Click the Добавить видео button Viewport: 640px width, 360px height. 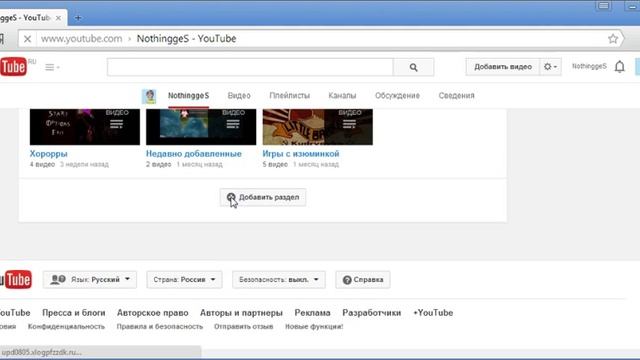pos(503,67)
